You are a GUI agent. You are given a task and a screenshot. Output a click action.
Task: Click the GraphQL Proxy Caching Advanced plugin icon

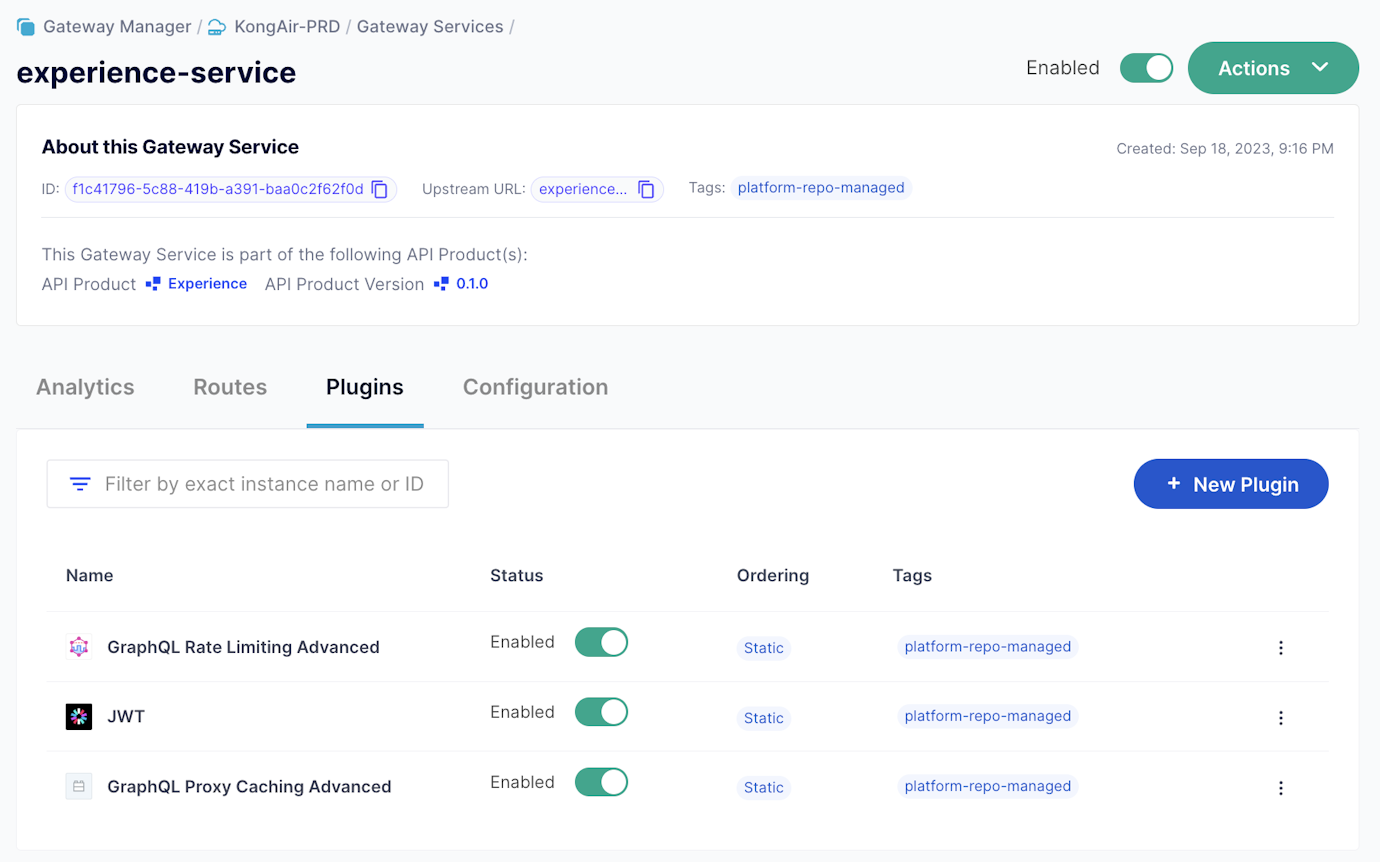pos(79,786)
